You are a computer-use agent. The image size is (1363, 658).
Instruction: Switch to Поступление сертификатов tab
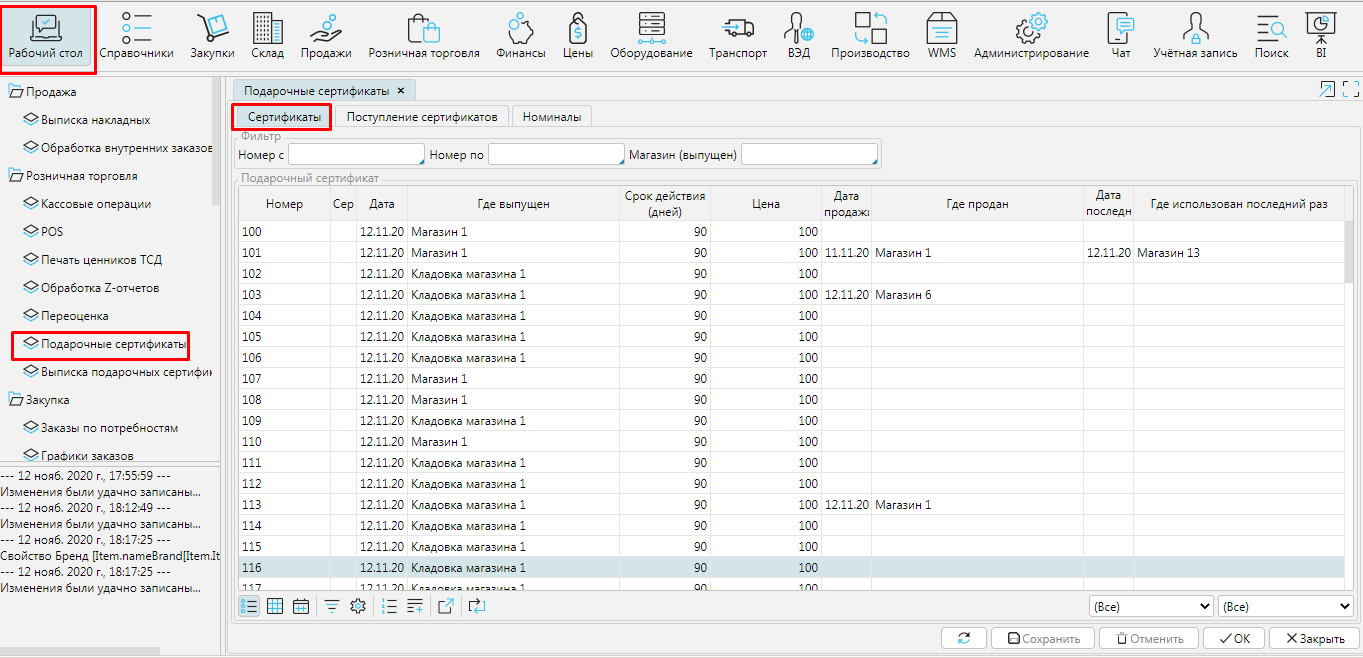pyautogui.click(x=421, y=117)
